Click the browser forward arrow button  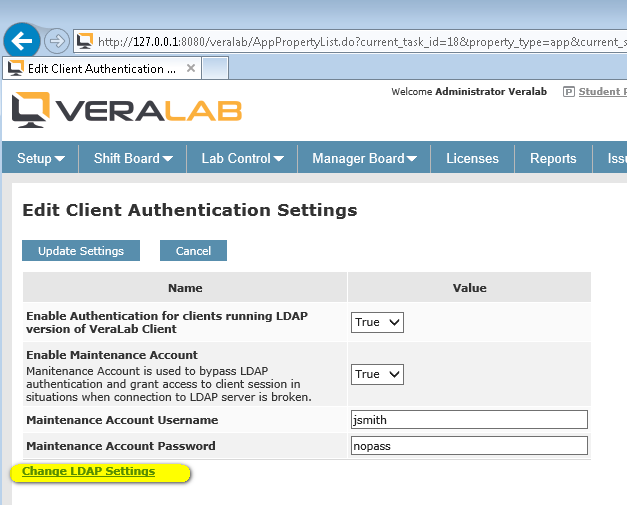coord(56,40)
